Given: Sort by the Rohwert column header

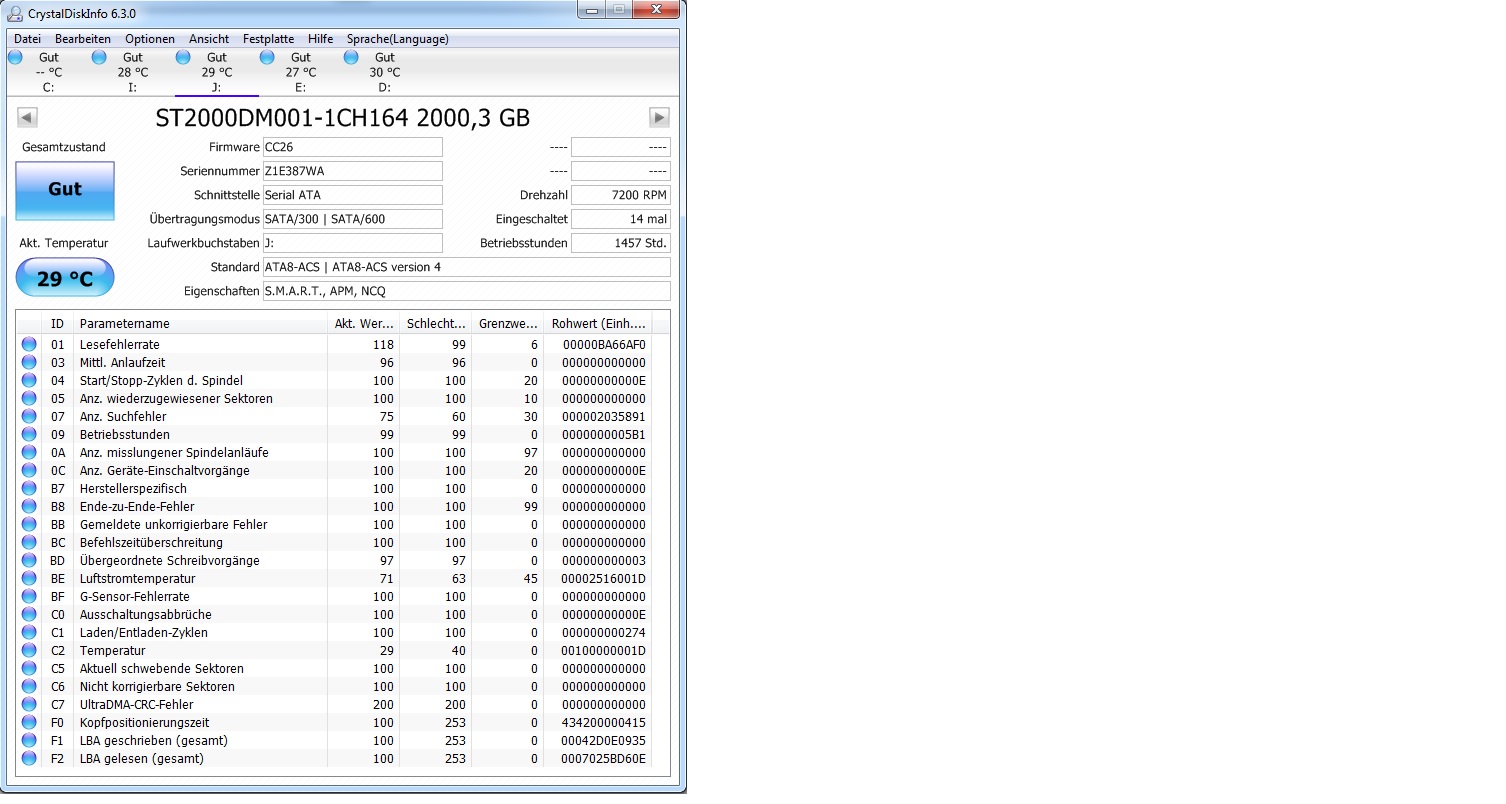Looking at the screenshot, I should pyautogui.click(x=598, y=323).
